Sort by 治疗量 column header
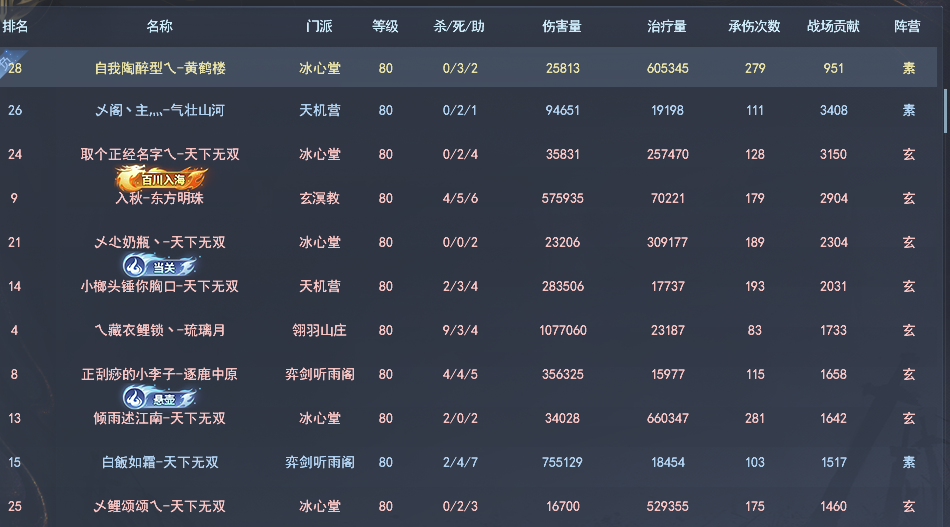This screenshot has height=527, width=950. pos(667,26)
